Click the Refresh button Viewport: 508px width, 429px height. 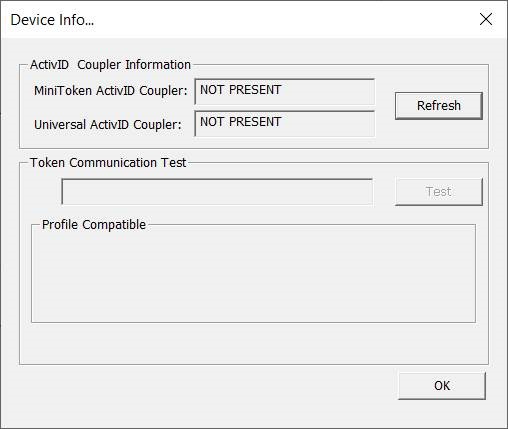click(439, 106)
